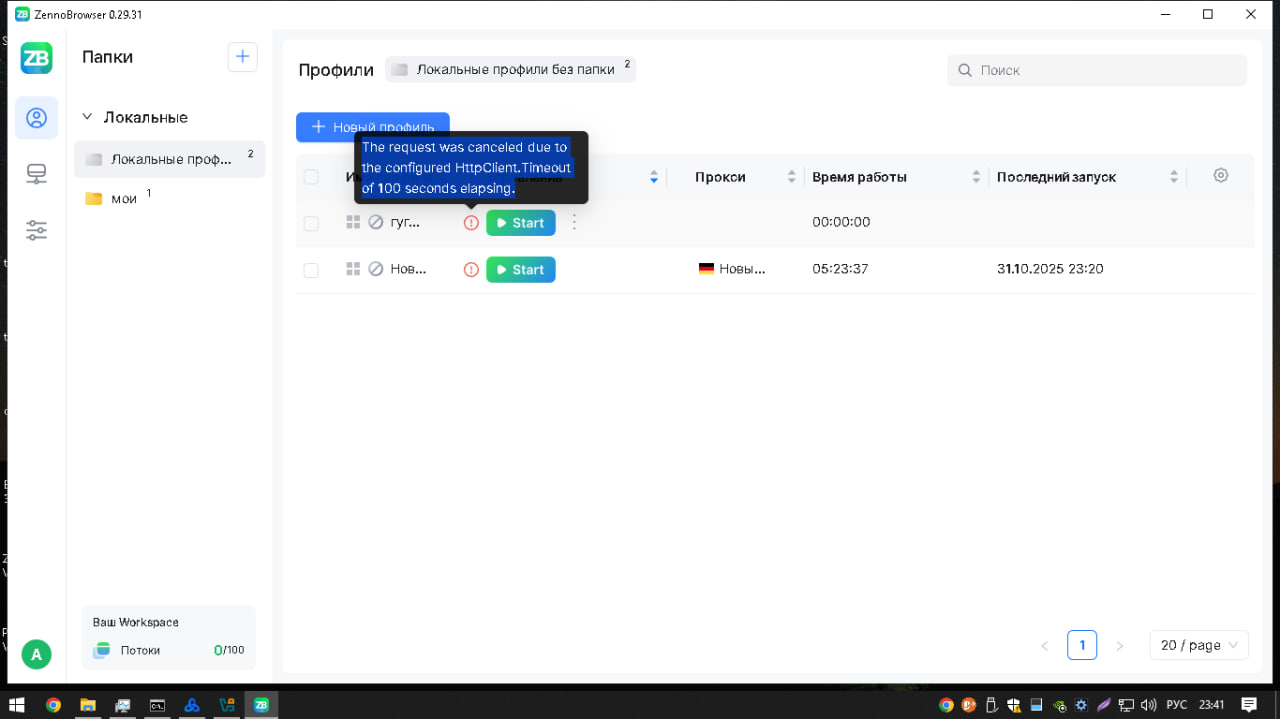The height and width of the screenshot is (719, 1280).
Task: Click the blocked-circle icon of Нов profile
Action: point(376,269)
